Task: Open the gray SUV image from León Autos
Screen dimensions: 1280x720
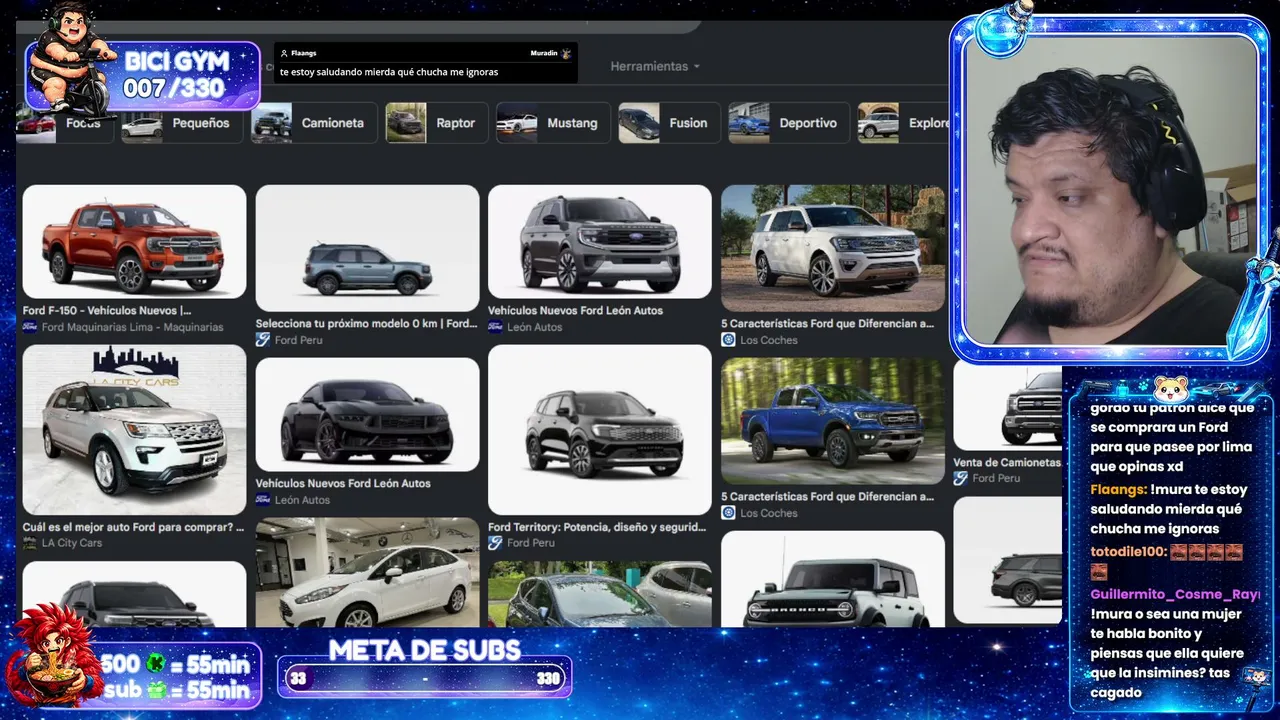Action: click(600, 241)
